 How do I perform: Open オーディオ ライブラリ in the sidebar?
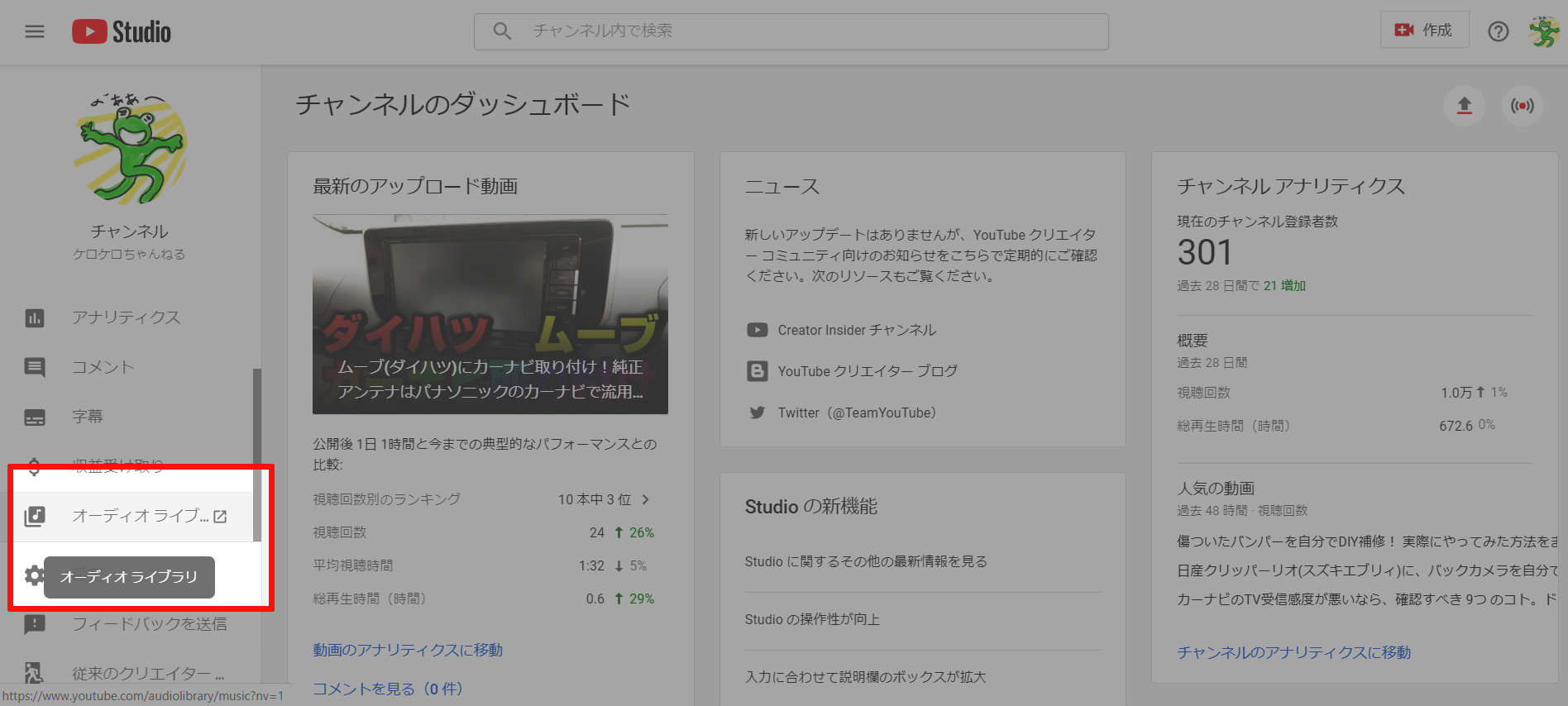(x=139, y=516)
